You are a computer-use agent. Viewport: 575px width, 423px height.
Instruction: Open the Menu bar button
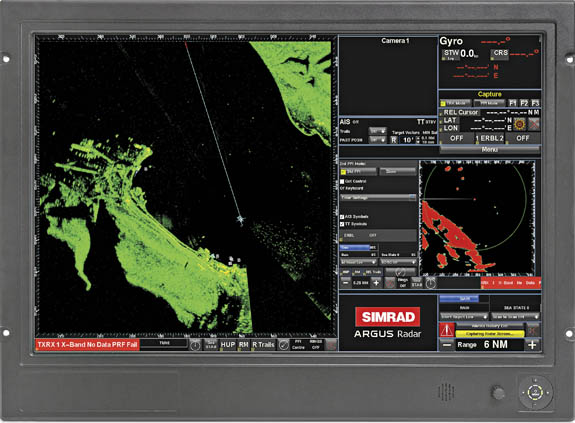click(490, 150)
